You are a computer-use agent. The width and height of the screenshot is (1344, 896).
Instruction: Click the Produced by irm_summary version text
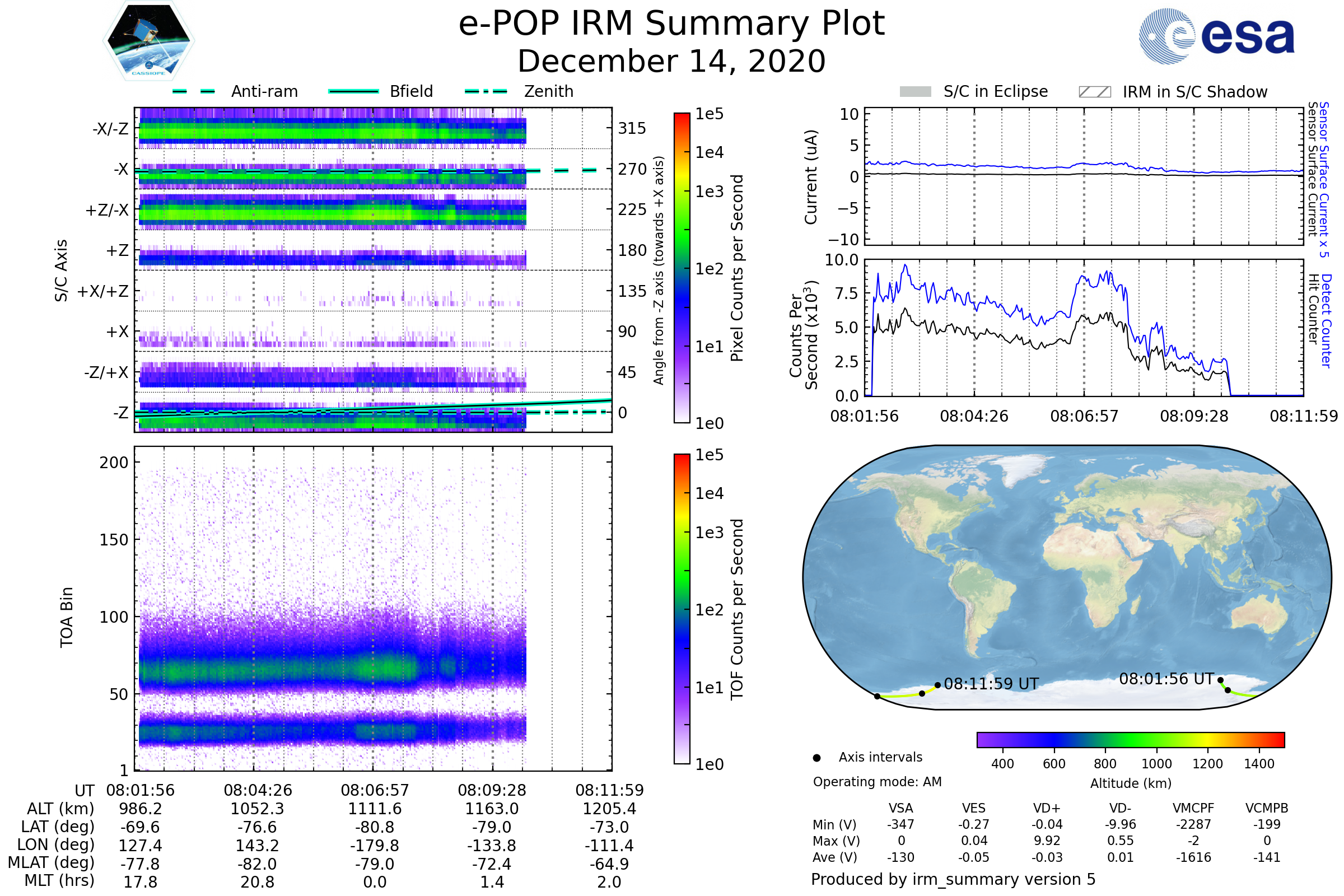tap(953, 879)
